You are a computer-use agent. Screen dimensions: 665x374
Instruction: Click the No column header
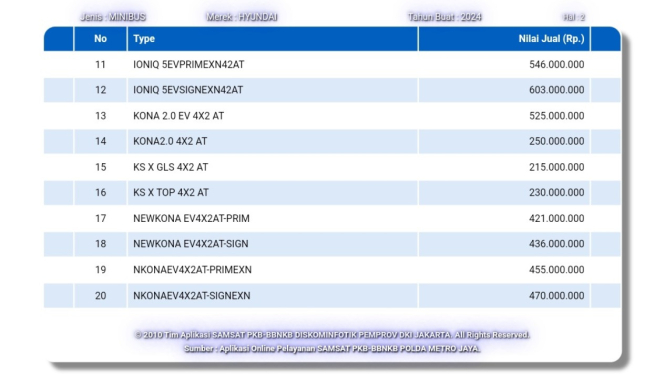(x=101, y=39)
